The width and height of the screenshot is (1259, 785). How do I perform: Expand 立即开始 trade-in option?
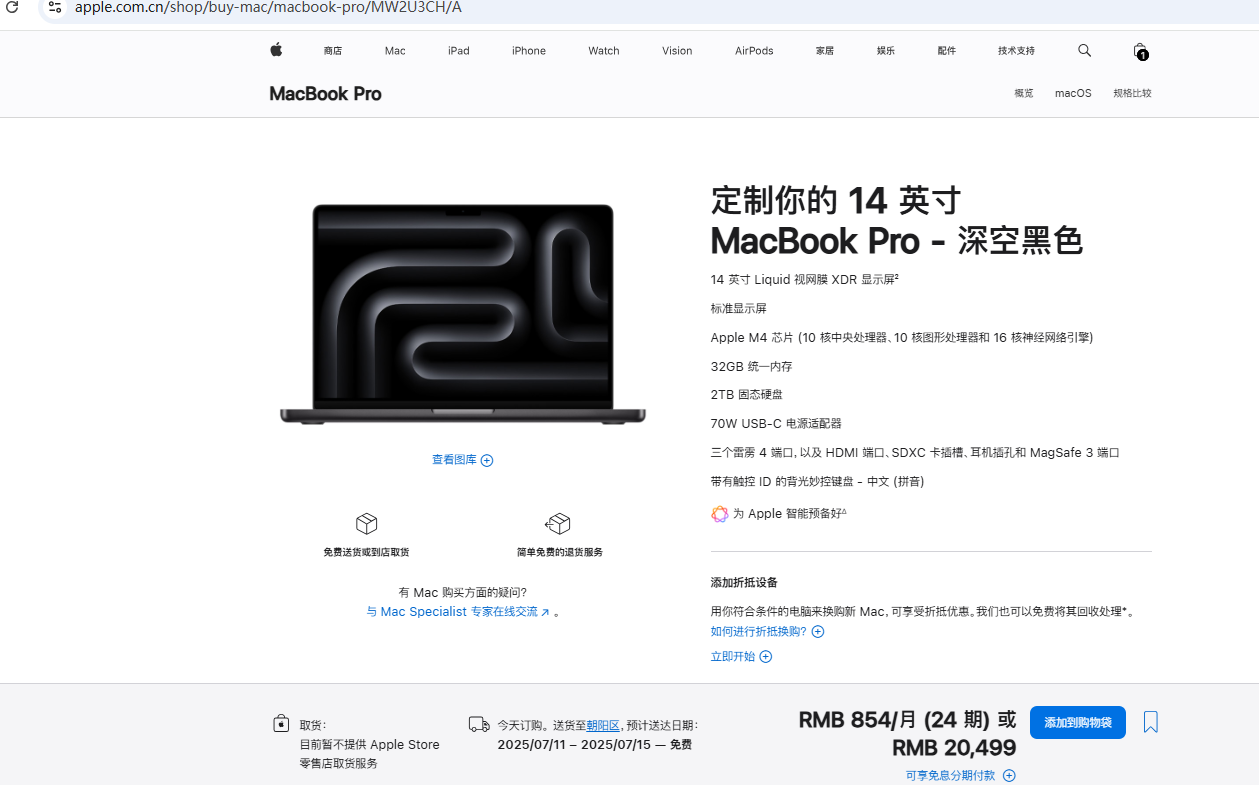coord(741,656)
